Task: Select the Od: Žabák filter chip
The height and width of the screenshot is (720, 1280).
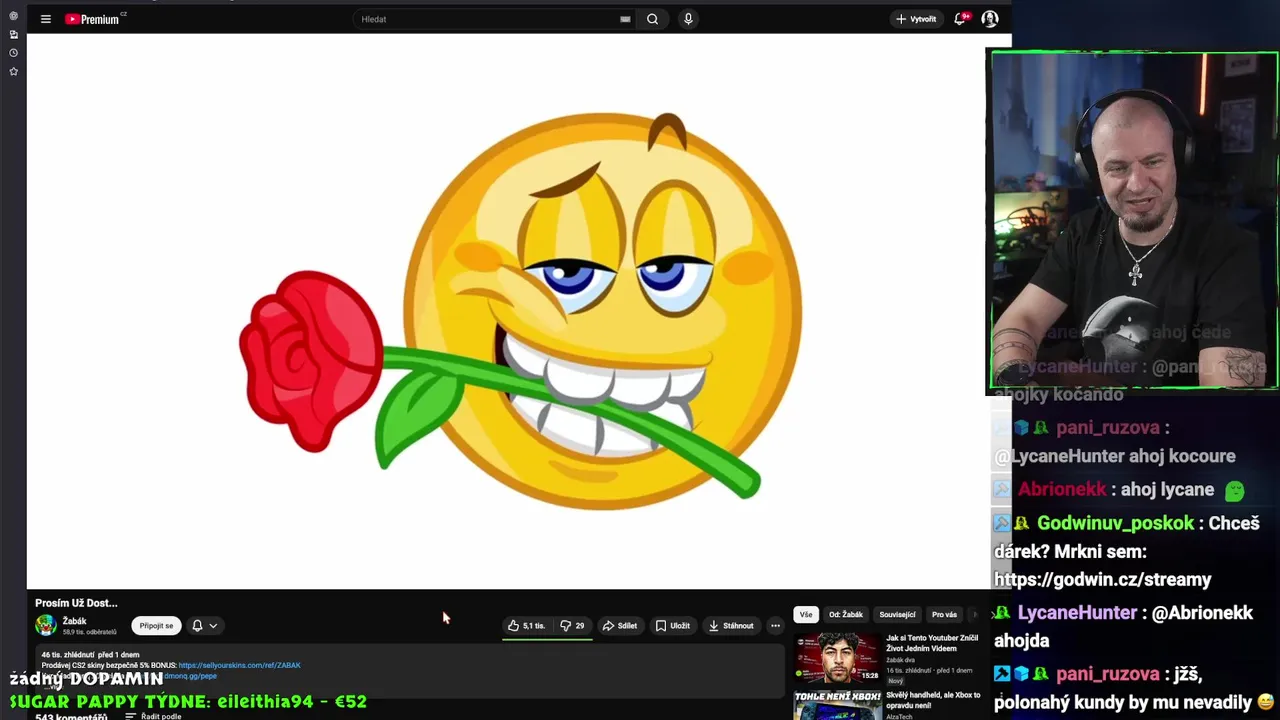Action: point(846,615)
